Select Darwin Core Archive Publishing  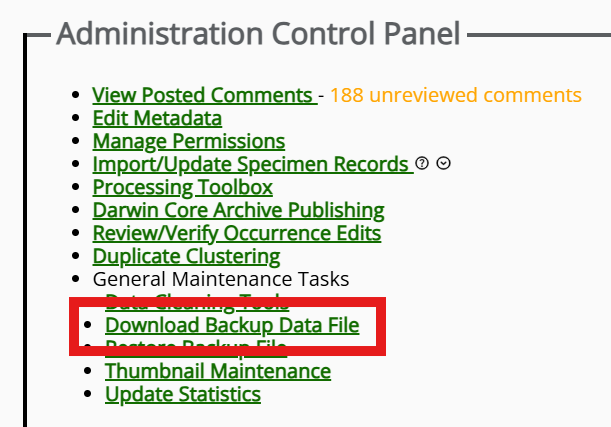point(239,211)
